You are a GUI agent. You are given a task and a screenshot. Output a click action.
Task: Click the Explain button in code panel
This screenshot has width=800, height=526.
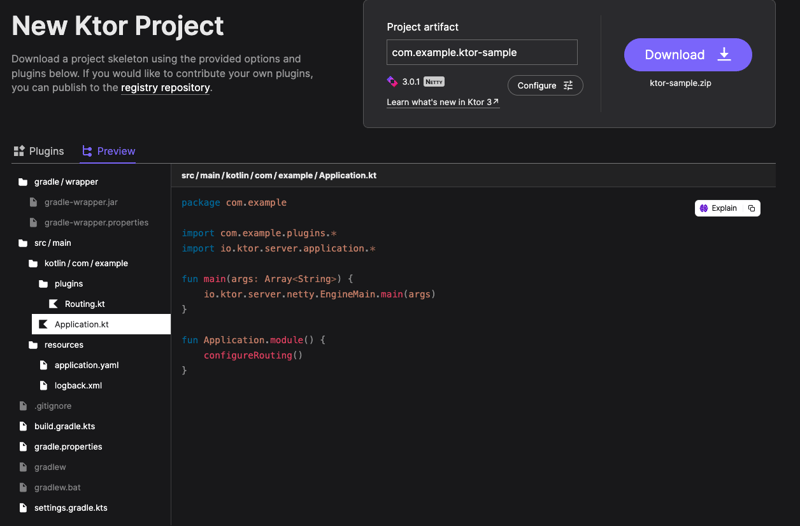tap(718, 208)
